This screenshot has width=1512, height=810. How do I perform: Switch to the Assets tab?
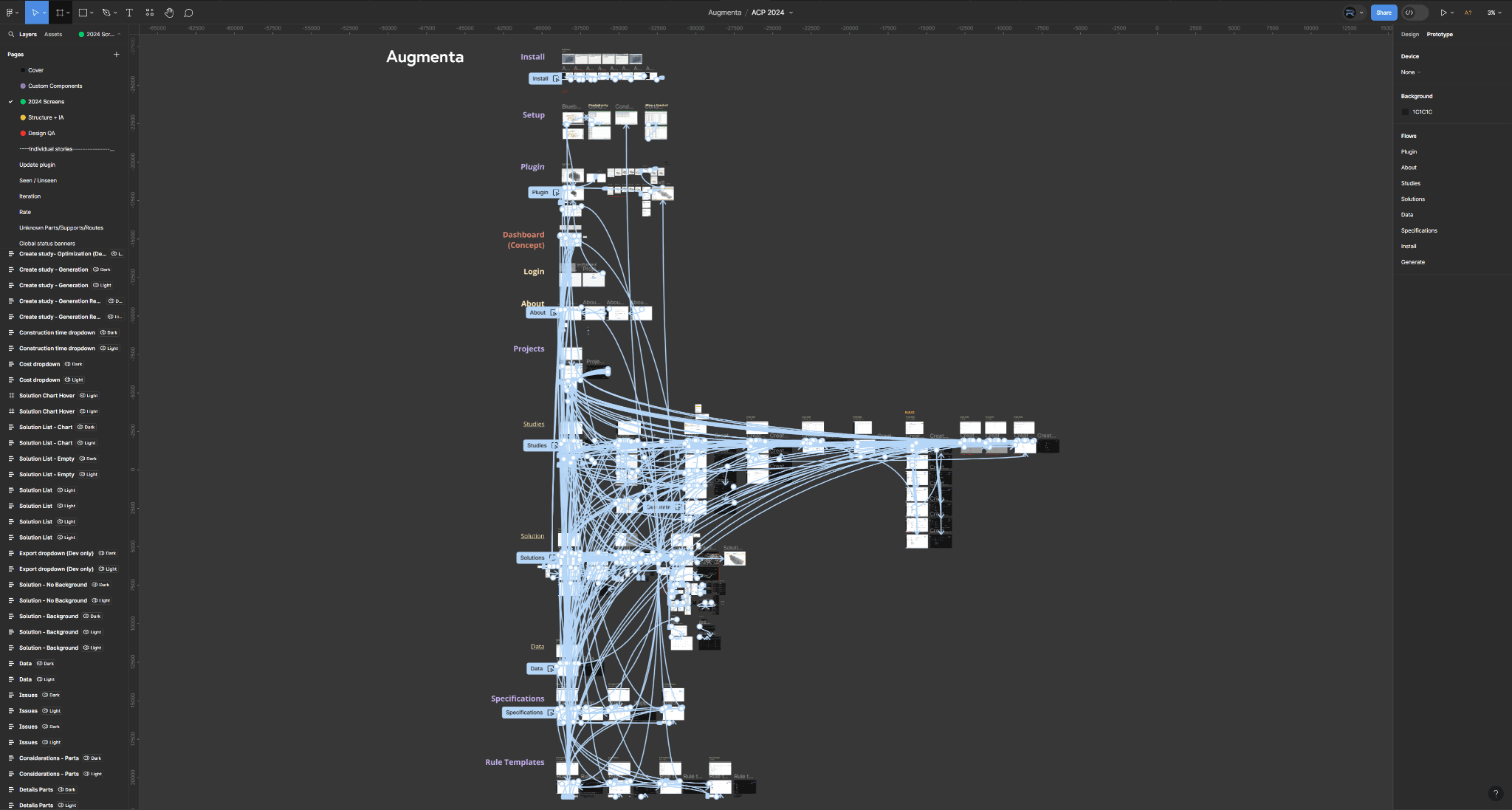(x=53, y=34)
